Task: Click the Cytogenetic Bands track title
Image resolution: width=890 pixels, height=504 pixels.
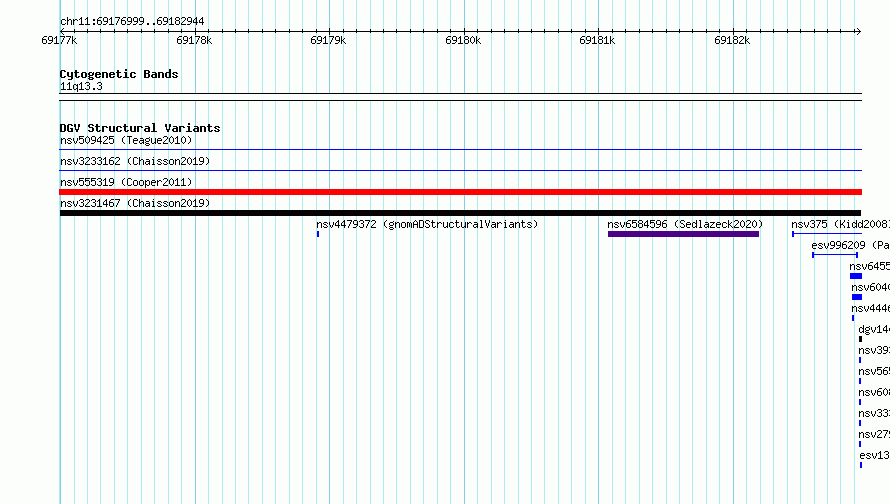Action: click(119, 74)
